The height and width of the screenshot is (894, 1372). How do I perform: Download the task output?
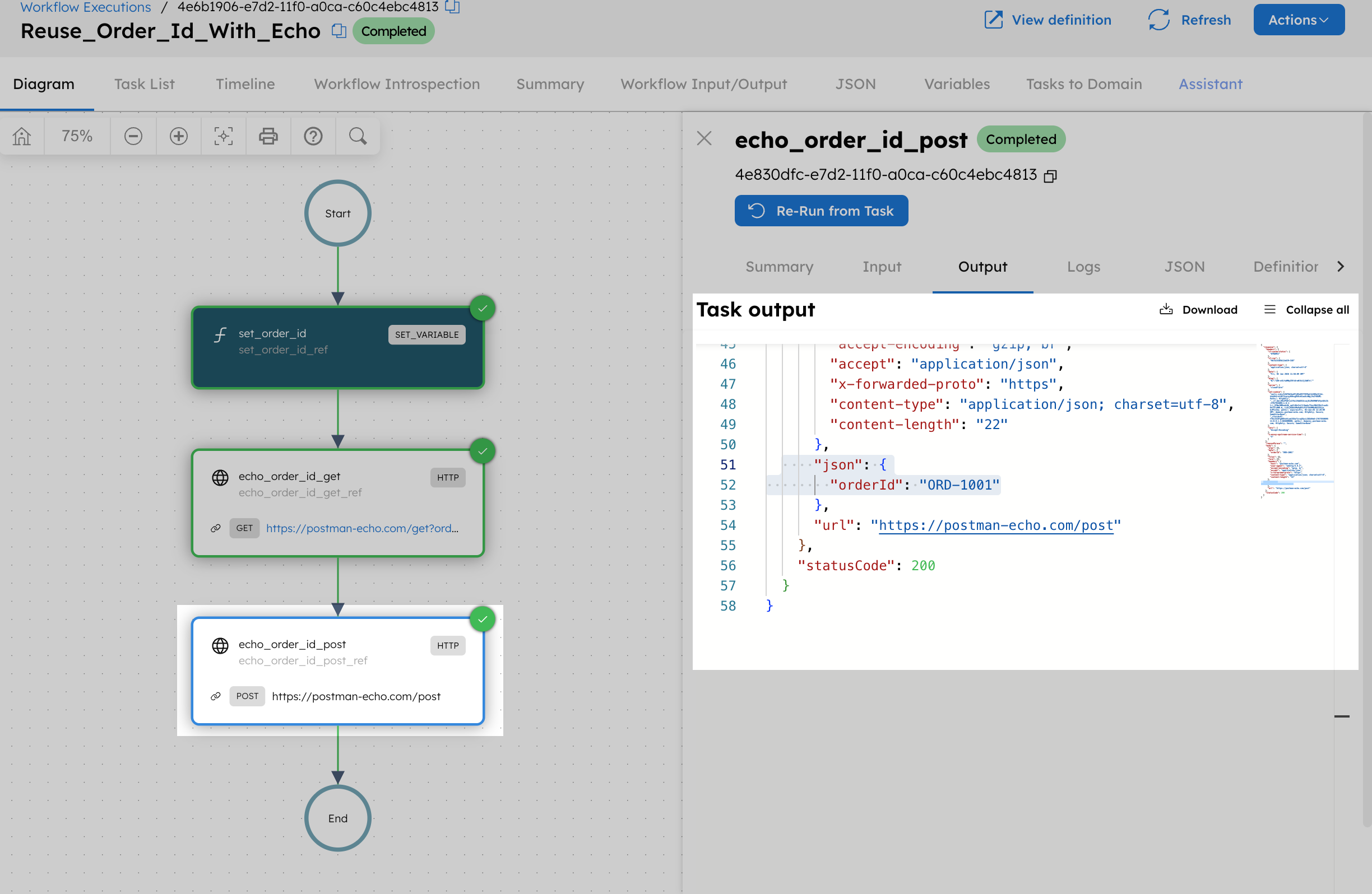pos(1199,309)
